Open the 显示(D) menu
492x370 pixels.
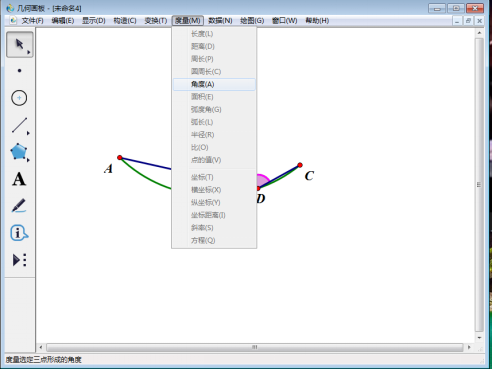pyautogui.click(x=94, y=21)
